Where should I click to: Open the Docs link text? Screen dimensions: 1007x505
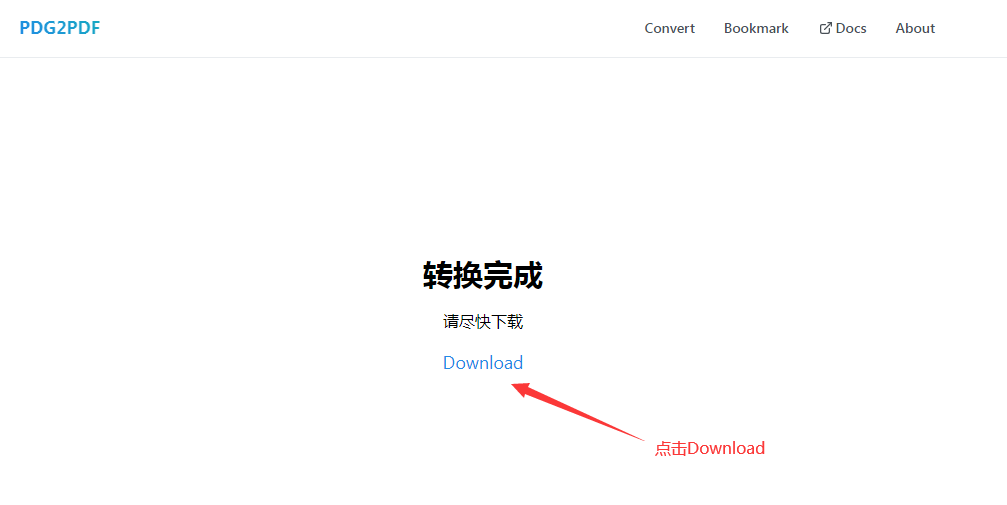(851, 28)
